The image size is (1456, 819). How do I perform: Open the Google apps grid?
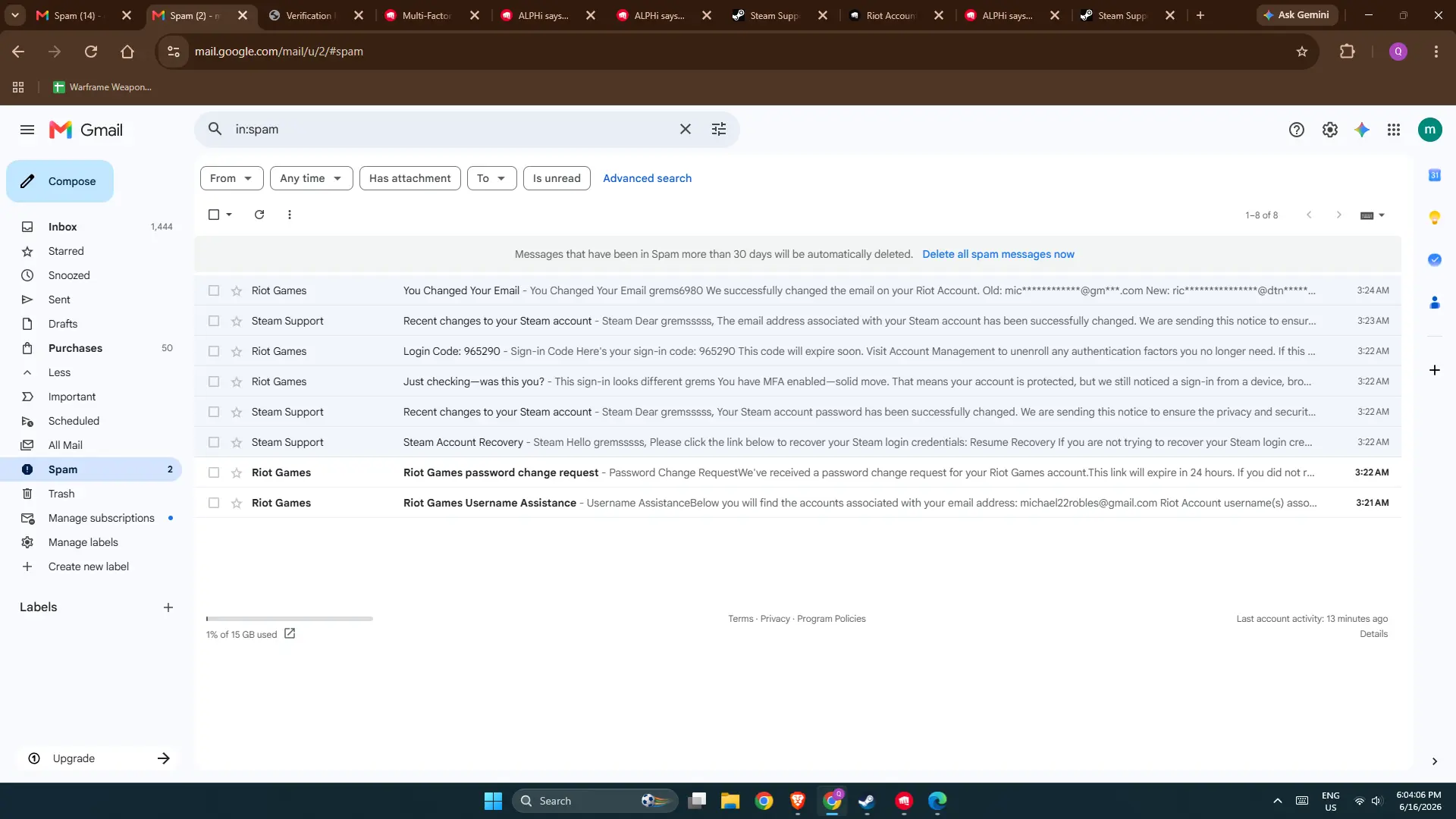pos(1394,130)
